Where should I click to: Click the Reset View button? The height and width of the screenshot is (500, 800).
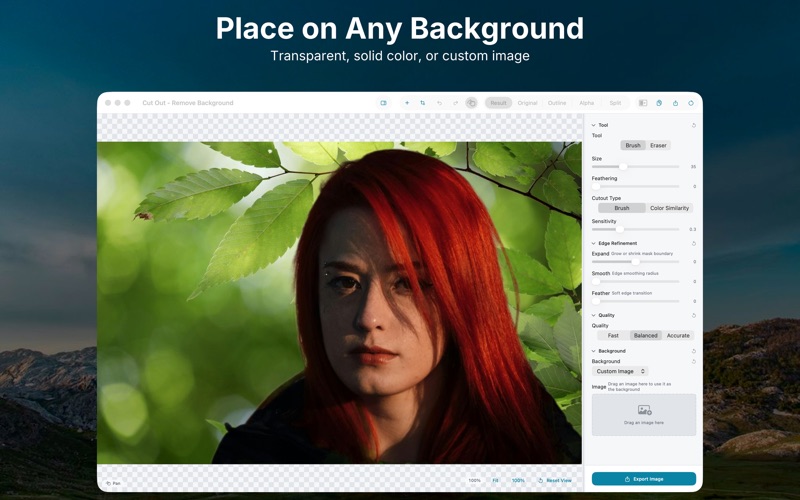coord(555,481)
